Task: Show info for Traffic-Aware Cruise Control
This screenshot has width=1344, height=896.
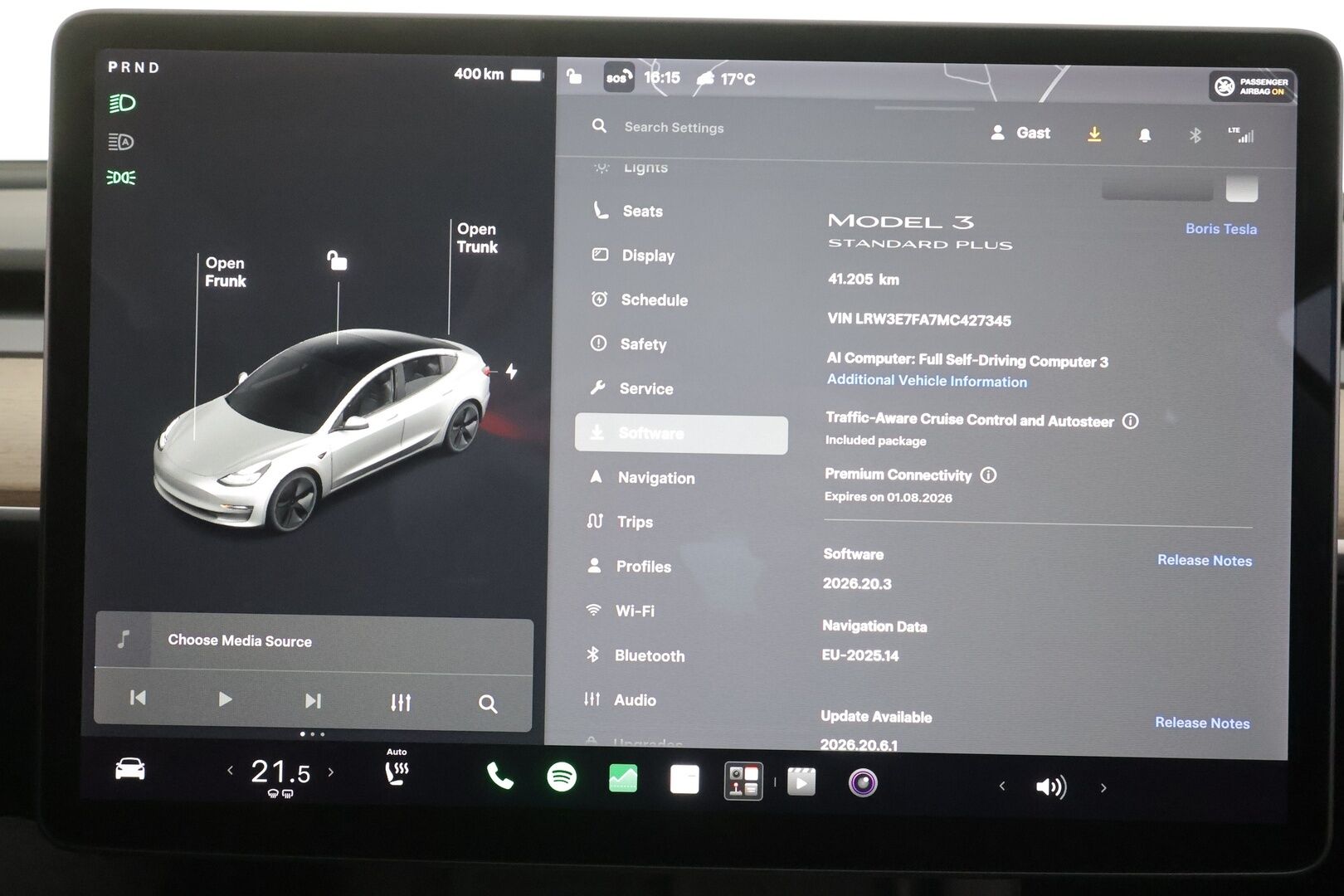Action: (x=1130, y=421)
